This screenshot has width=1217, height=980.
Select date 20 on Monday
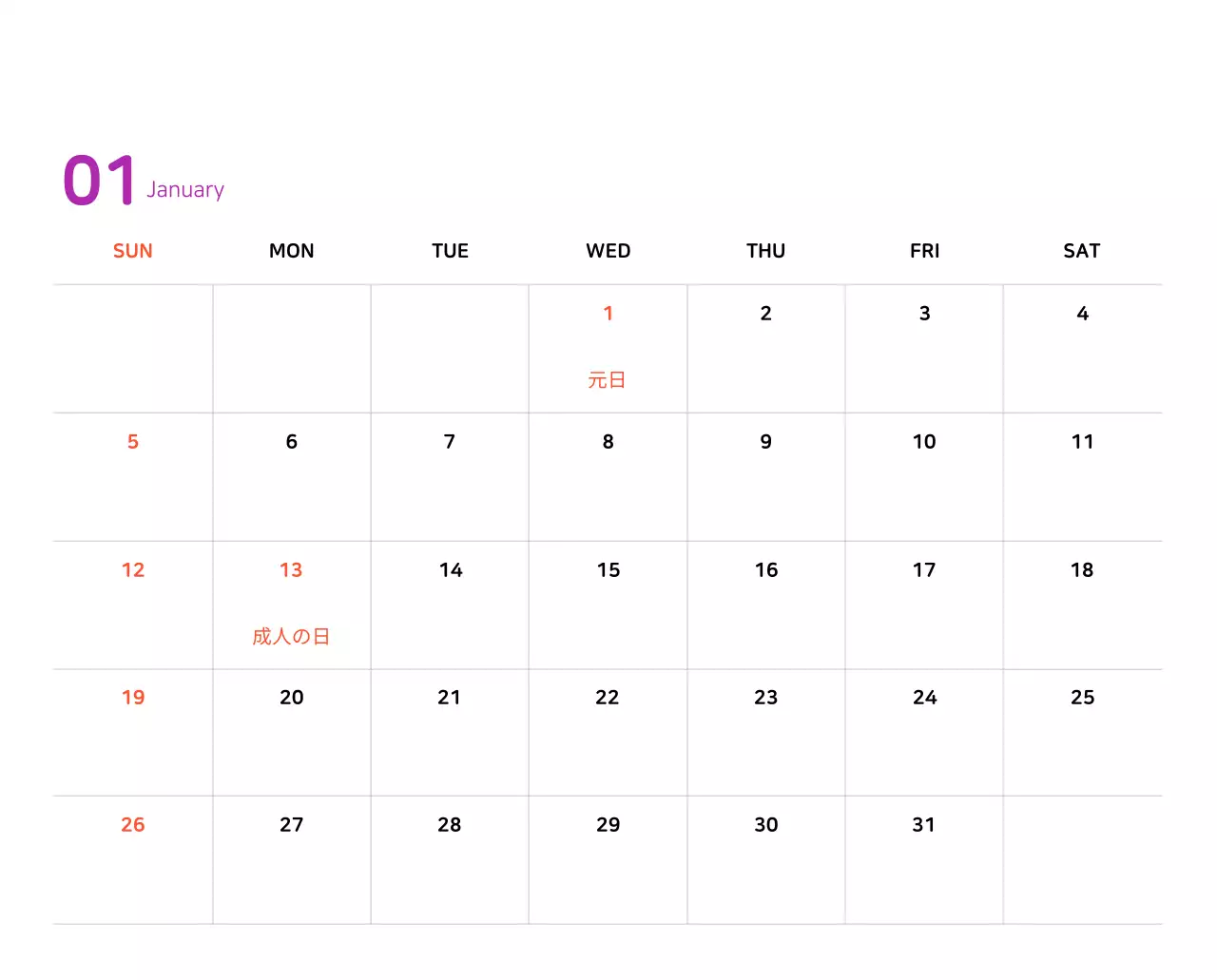(292, 698)
